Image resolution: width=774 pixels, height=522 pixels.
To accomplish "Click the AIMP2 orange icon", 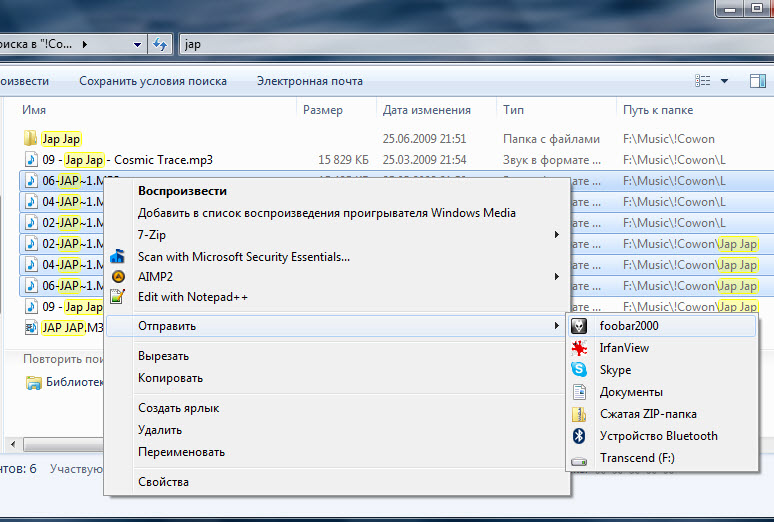I will click(x=118, y=277).
